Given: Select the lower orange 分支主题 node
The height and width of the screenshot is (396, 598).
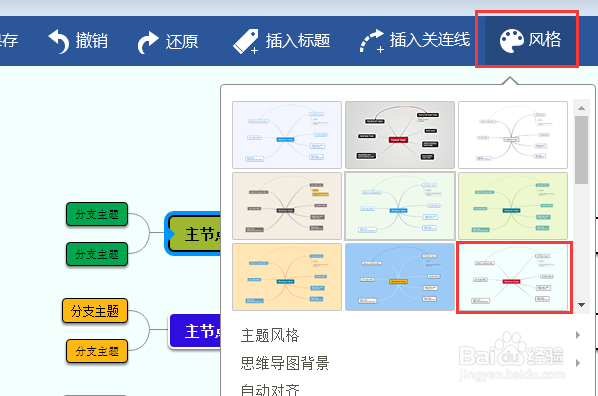Looking at the screenshot, I should pyautogui.click(x=97, y=351).
